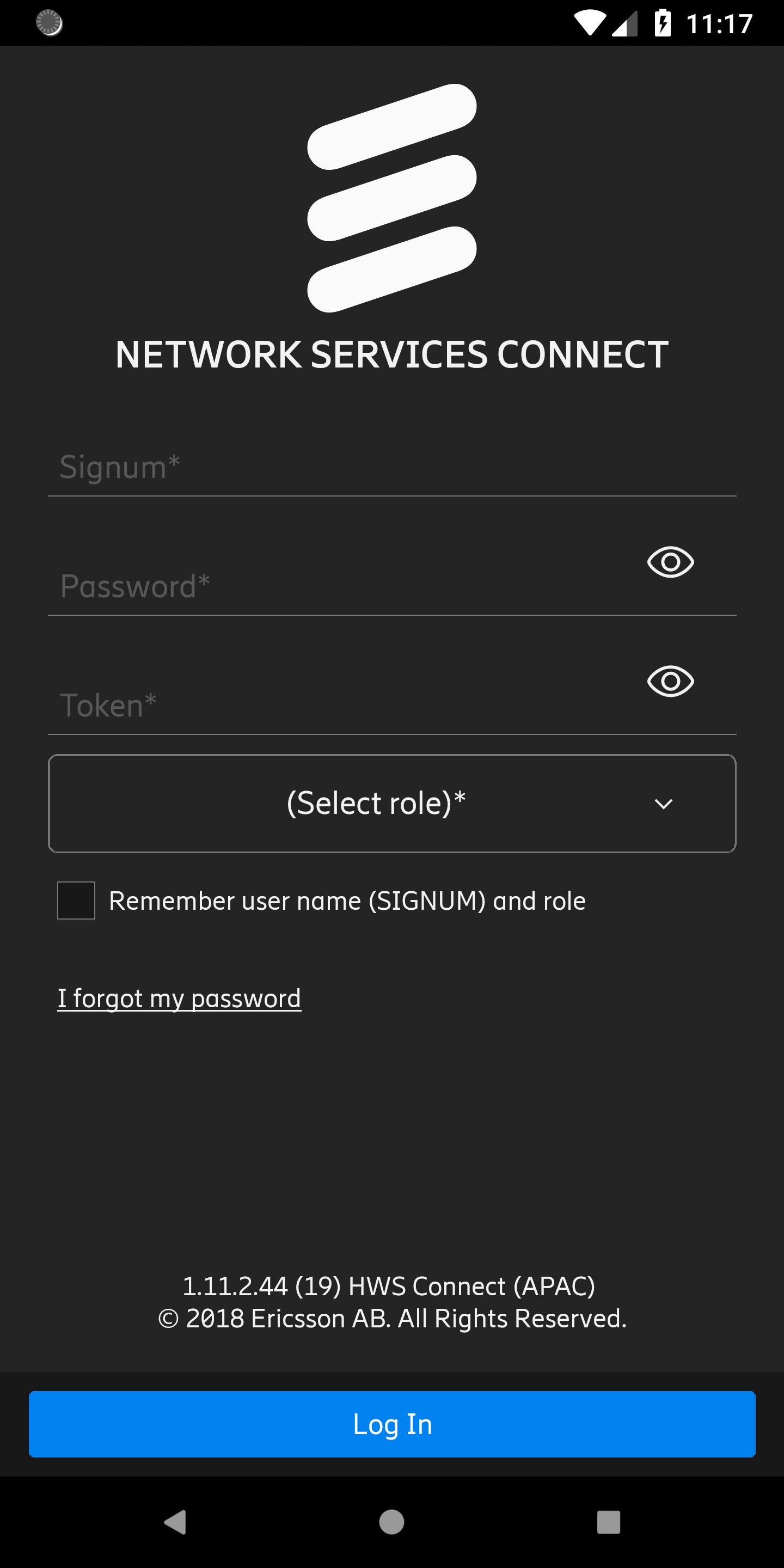Tap the Wi-Fi status bar icon
Image resolution: width=784 pixels, height=1568 pixels.
tap(589, 23)
